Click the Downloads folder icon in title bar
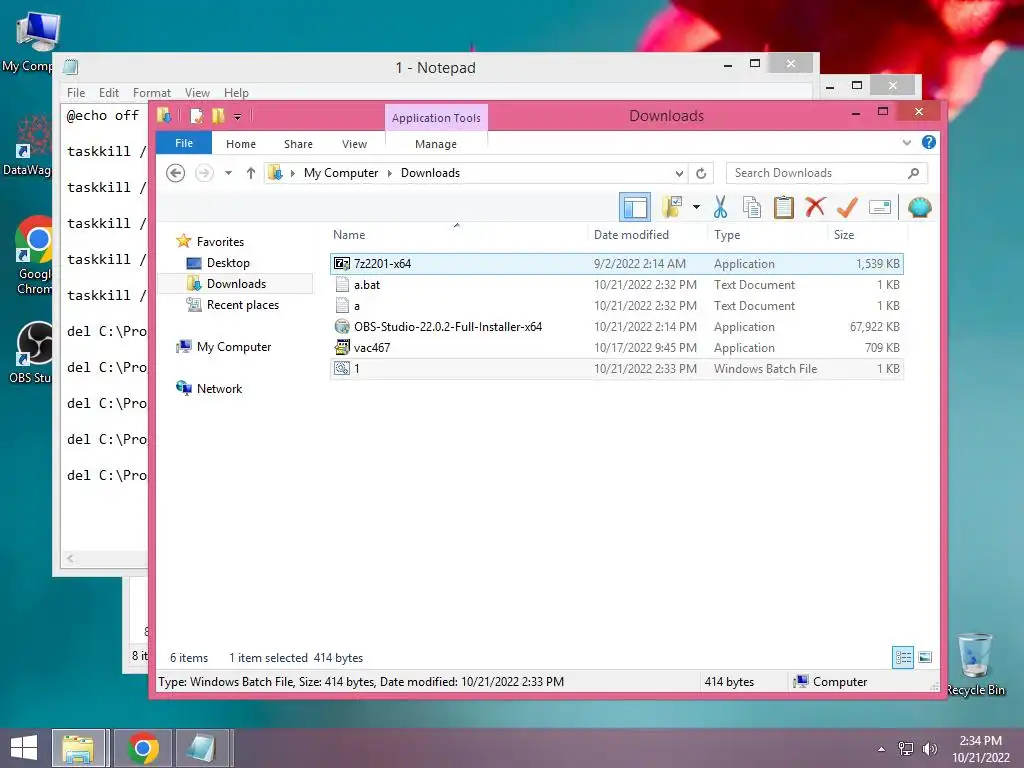The height and width of the screenshot is (768, 1024). pyautogui.click(x=163, y=116)
